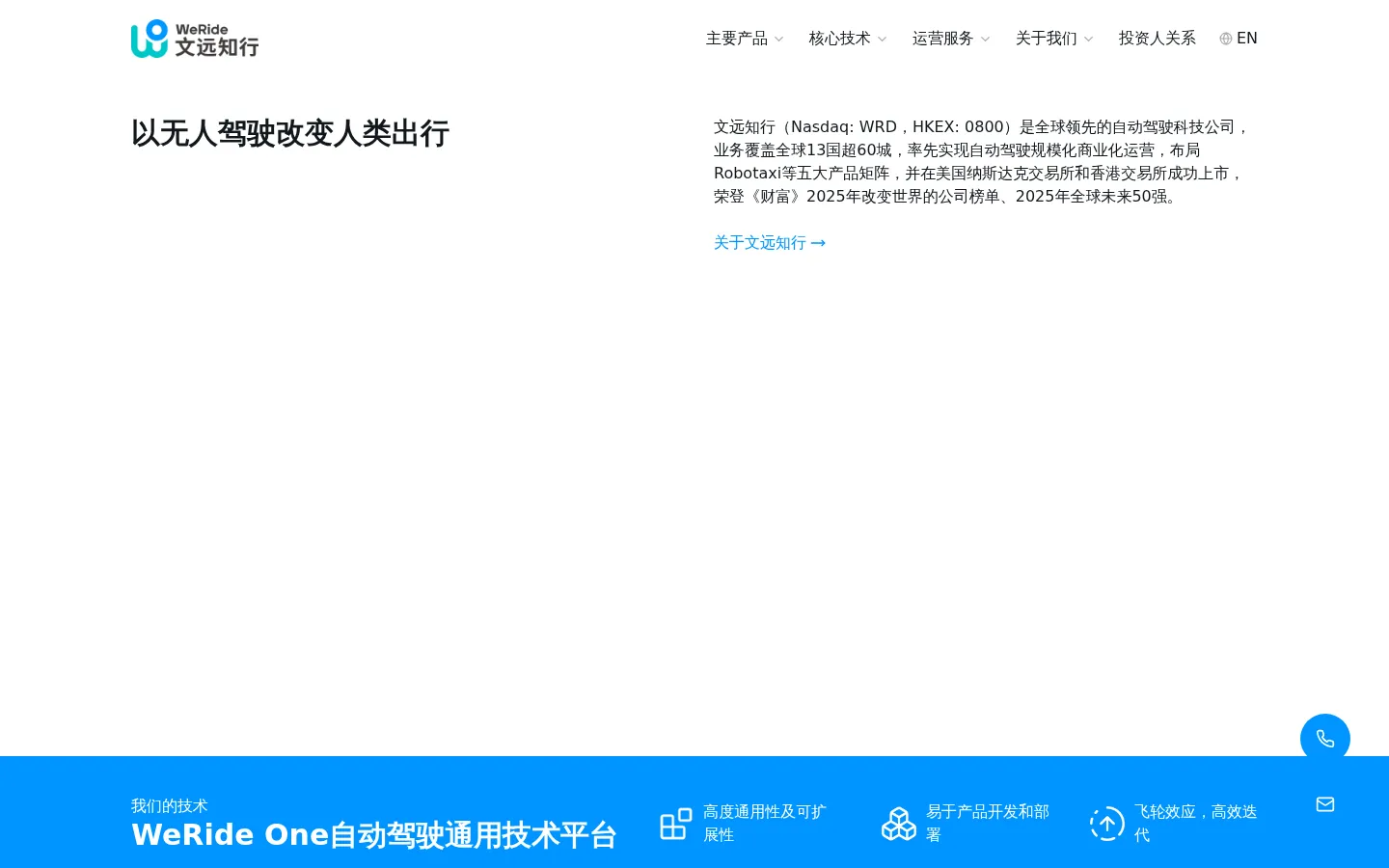Go to 投资人关系 page
1389x868 pixels.
pos(1157,39)
